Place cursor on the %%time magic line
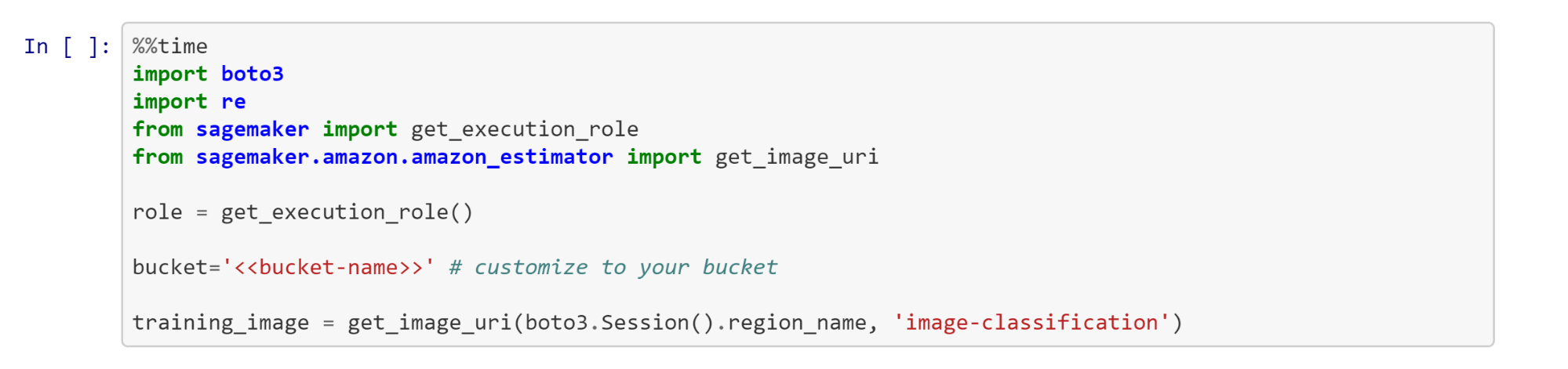 click(170, 46)
